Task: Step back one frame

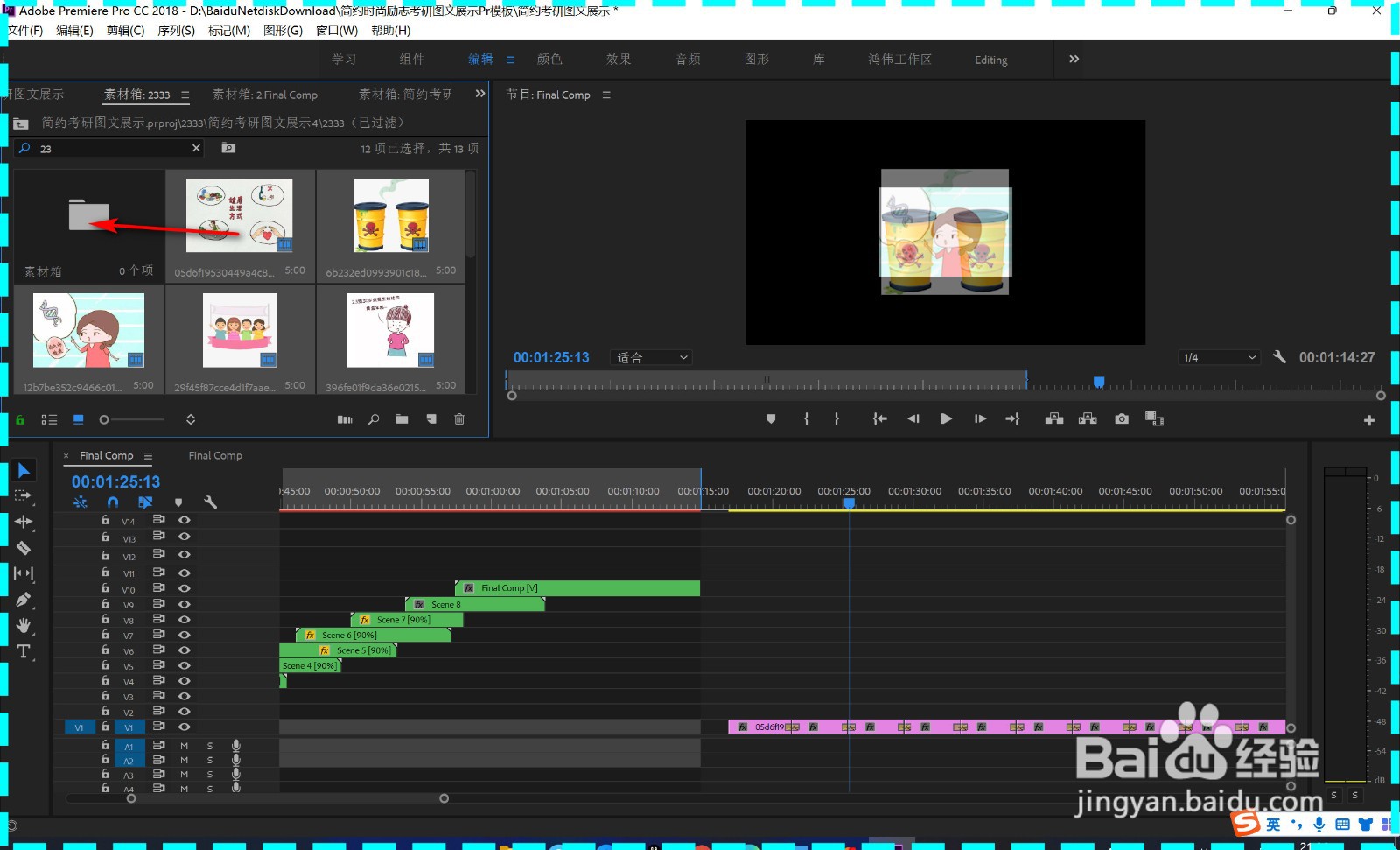Action: pos(913,419)
